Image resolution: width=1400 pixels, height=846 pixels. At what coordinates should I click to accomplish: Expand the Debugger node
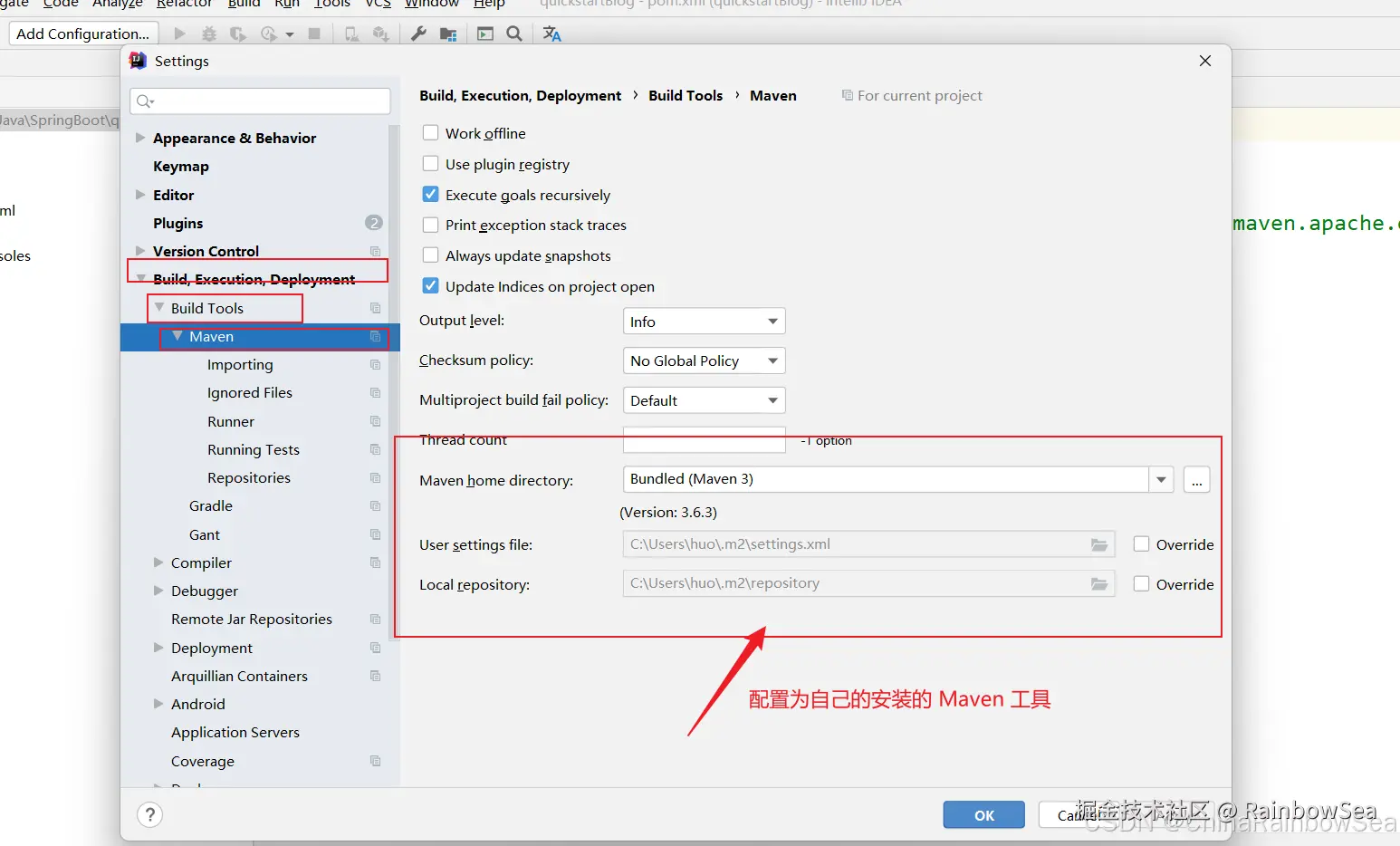pos(158,591)
